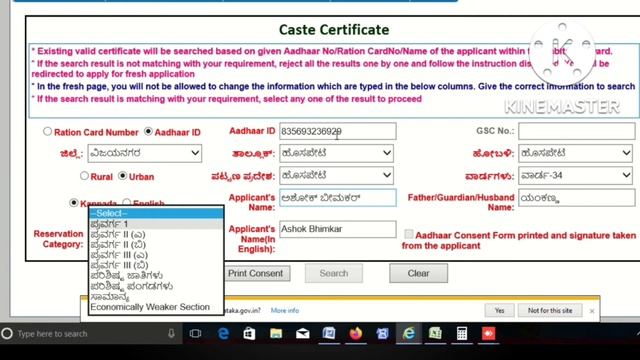Open Microsoft Store from the taskbar
This screenshot has width=640, height=360.
pos(249,333)
